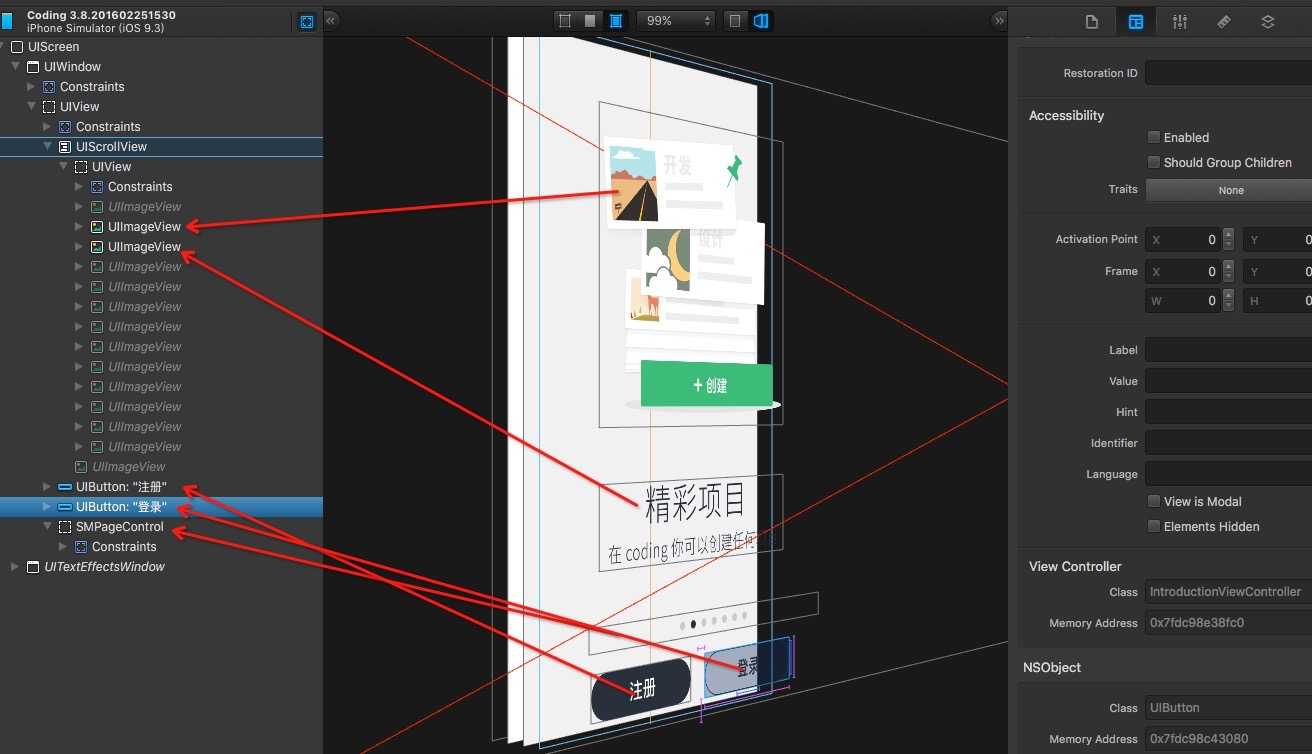The height and width of the screenshot is (754, 1312).
Task: Click the UIWindow node icon
Action: click(33, 67)
